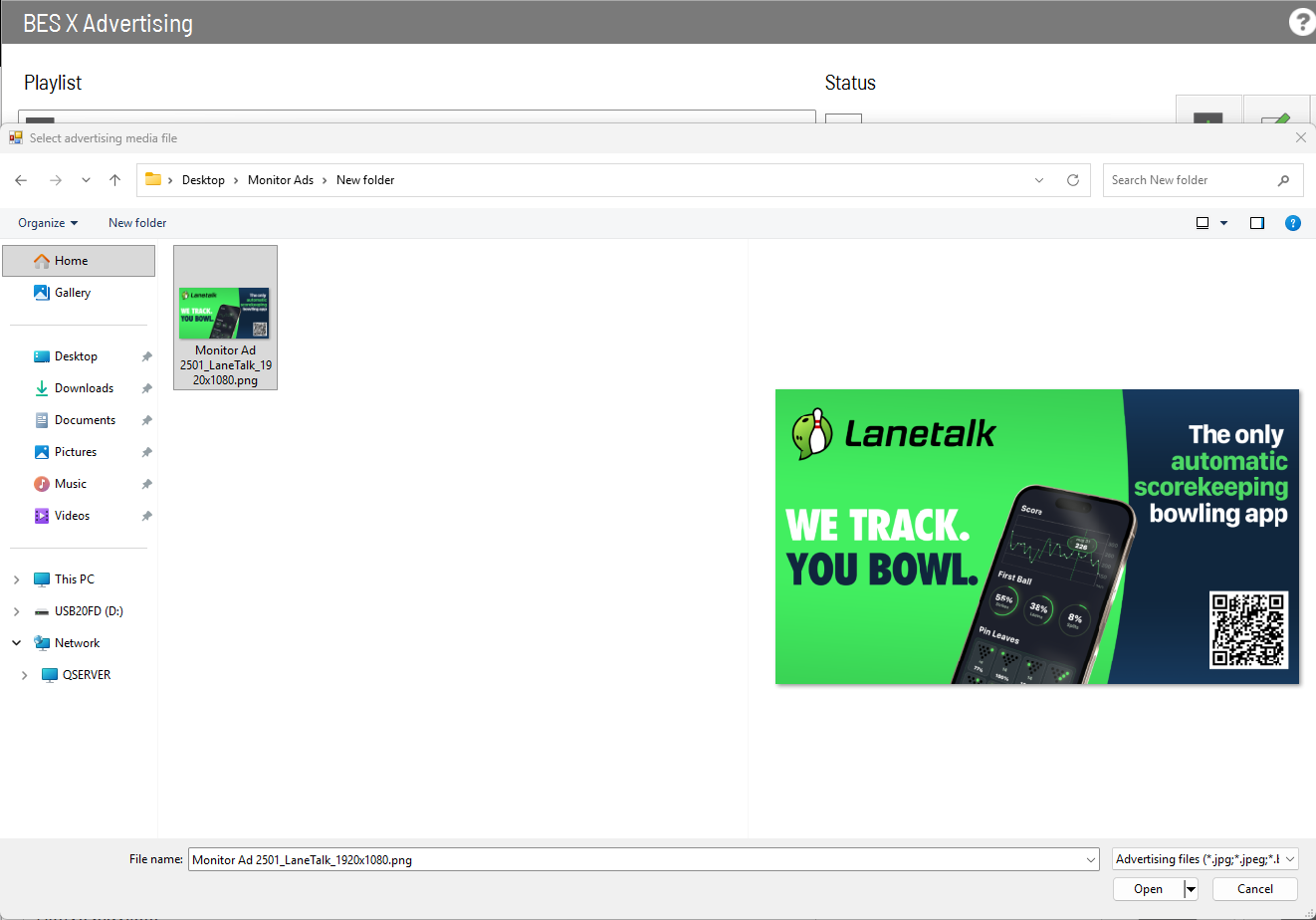Open the Advertising files type filter
The height and width of the screenshot is (920, 1316).
coord(1206,859)
